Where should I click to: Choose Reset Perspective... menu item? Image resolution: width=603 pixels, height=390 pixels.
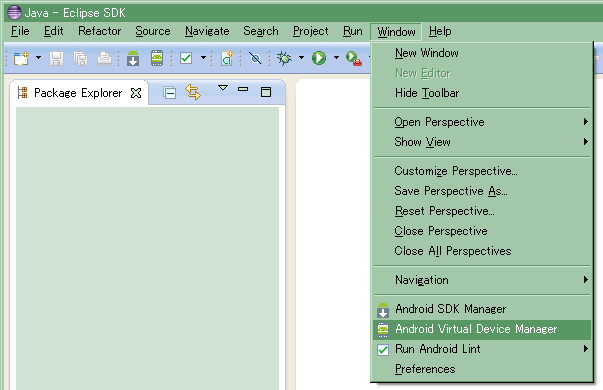(x=482, y=211)
